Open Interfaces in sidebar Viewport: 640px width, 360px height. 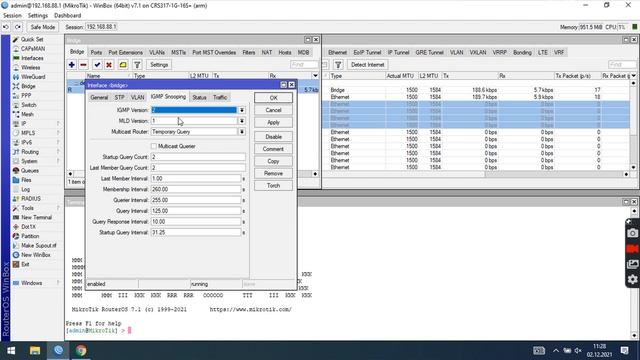(32, 58)
